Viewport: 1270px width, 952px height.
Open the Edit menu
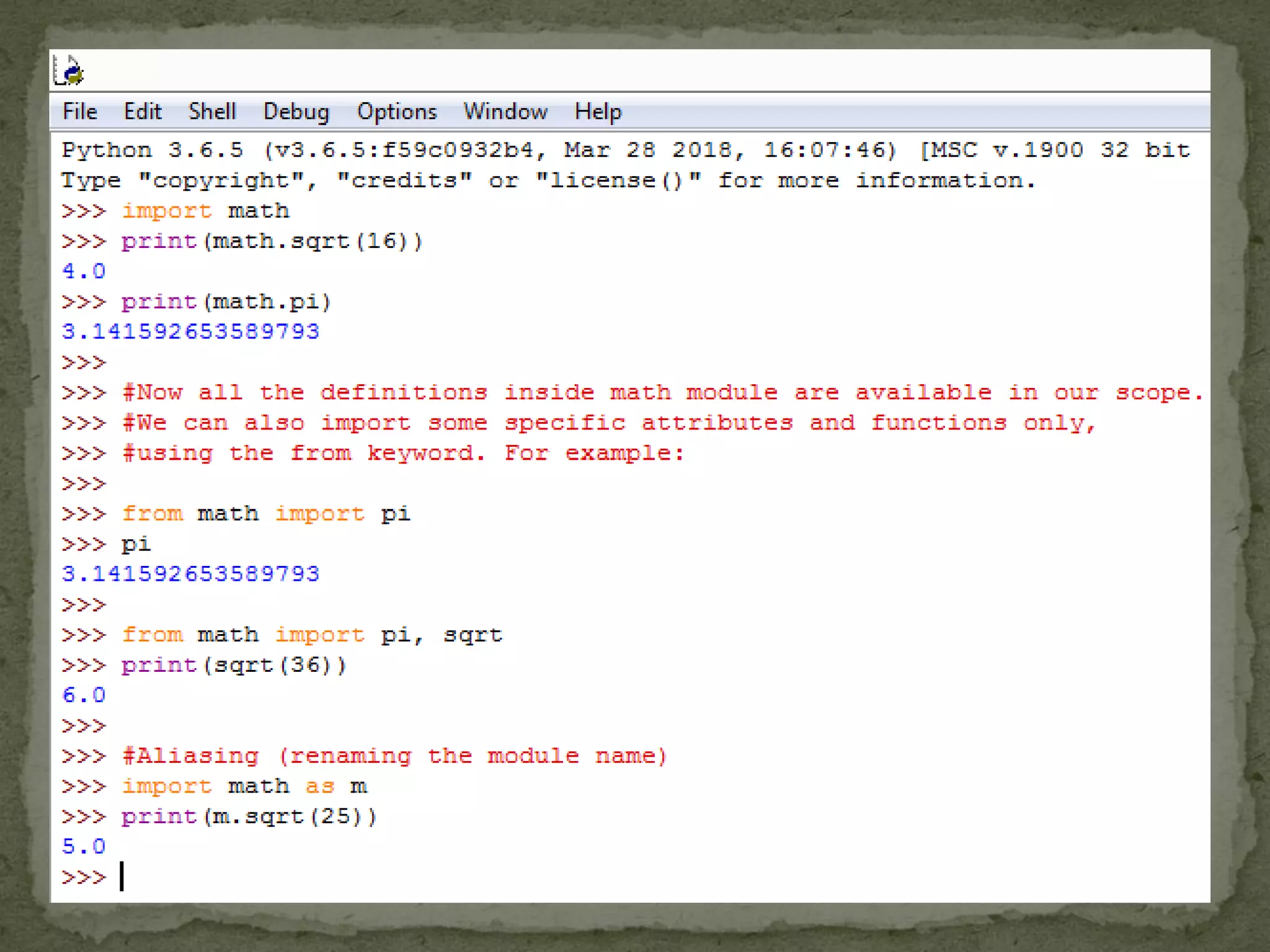(x=143, y=112)
